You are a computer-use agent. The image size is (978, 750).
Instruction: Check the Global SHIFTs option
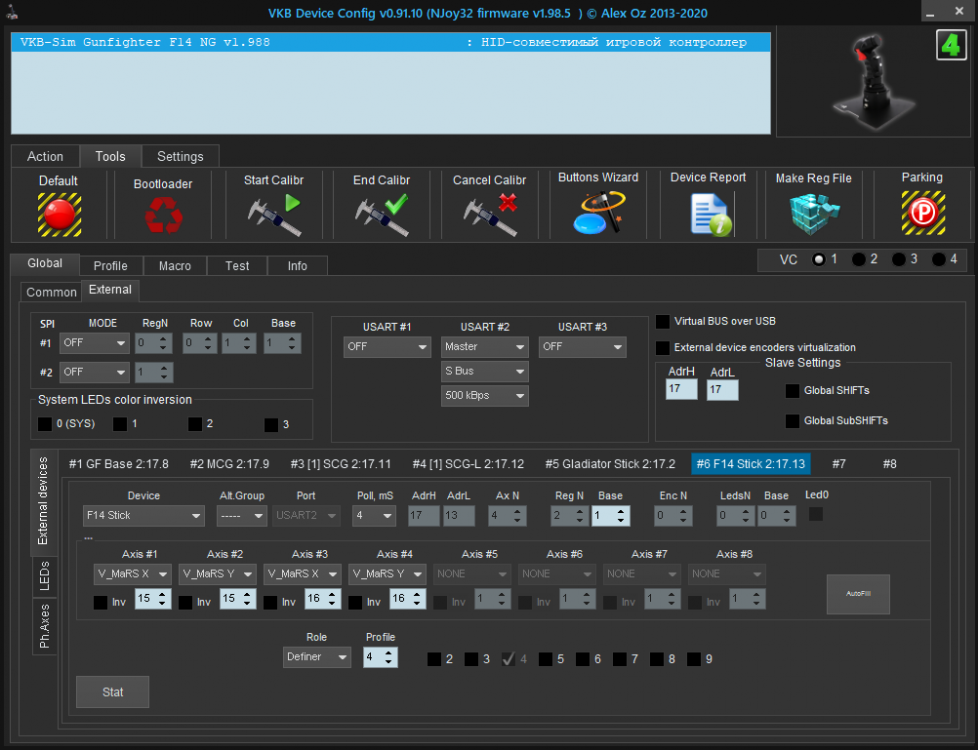792,391
